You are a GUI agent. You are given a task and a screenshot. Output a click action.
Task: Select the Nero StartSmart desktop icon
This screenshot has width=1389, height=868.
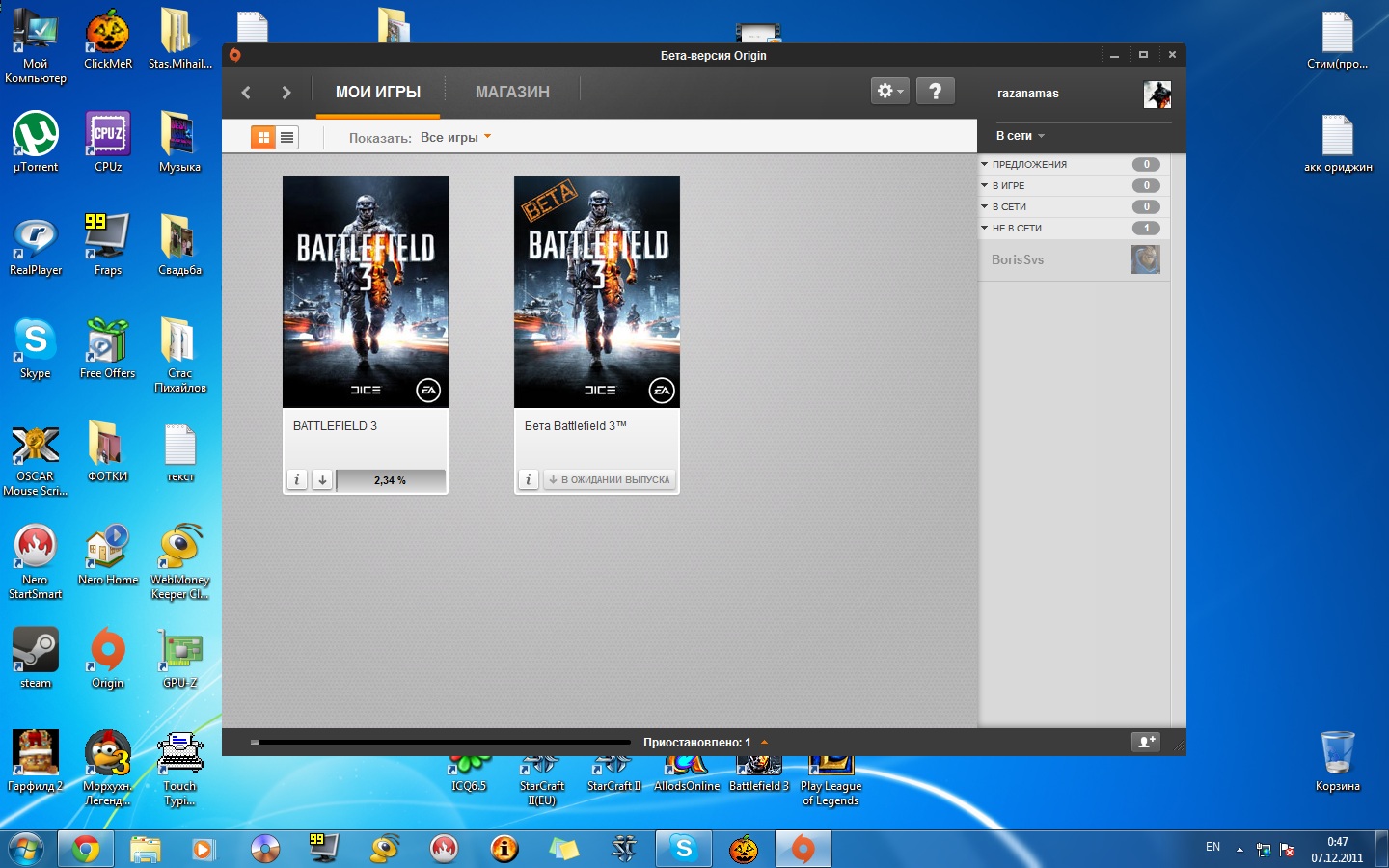(36, 561)
